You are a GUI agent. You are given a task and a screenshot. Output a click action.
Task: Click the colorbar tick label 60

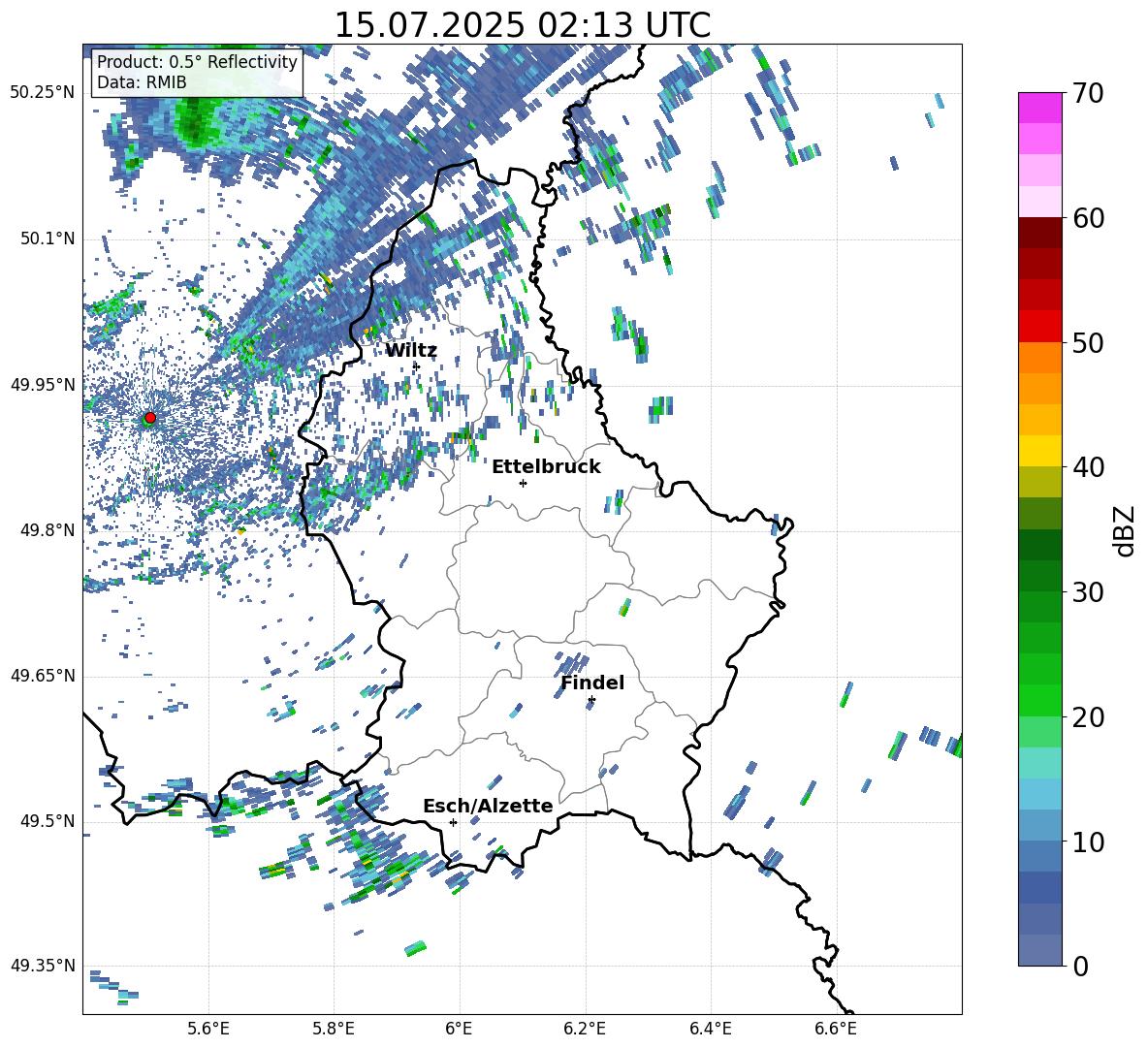pyautogui.click(x=1087, y=218)
